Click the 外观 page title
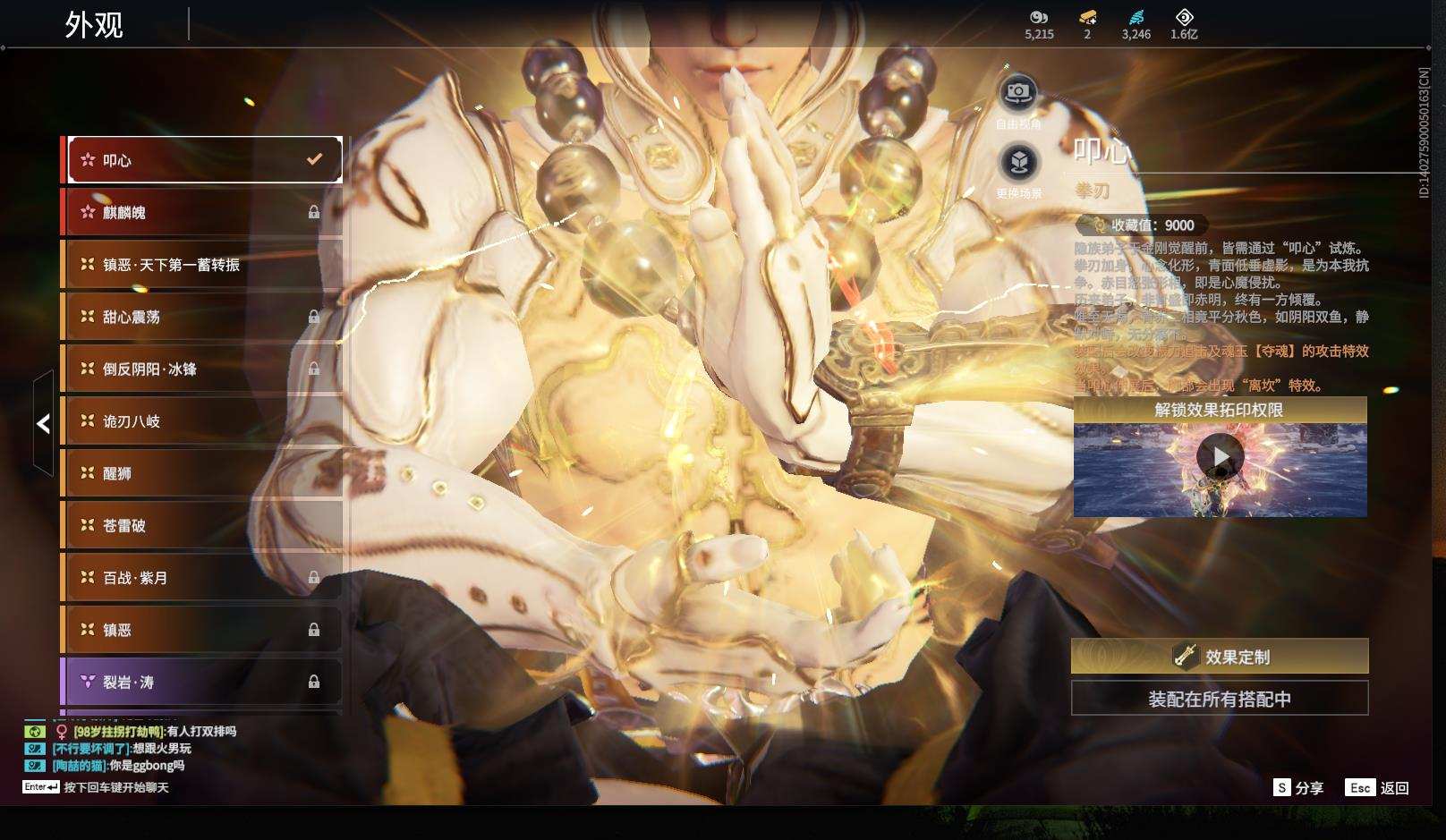 coord(94,24)
